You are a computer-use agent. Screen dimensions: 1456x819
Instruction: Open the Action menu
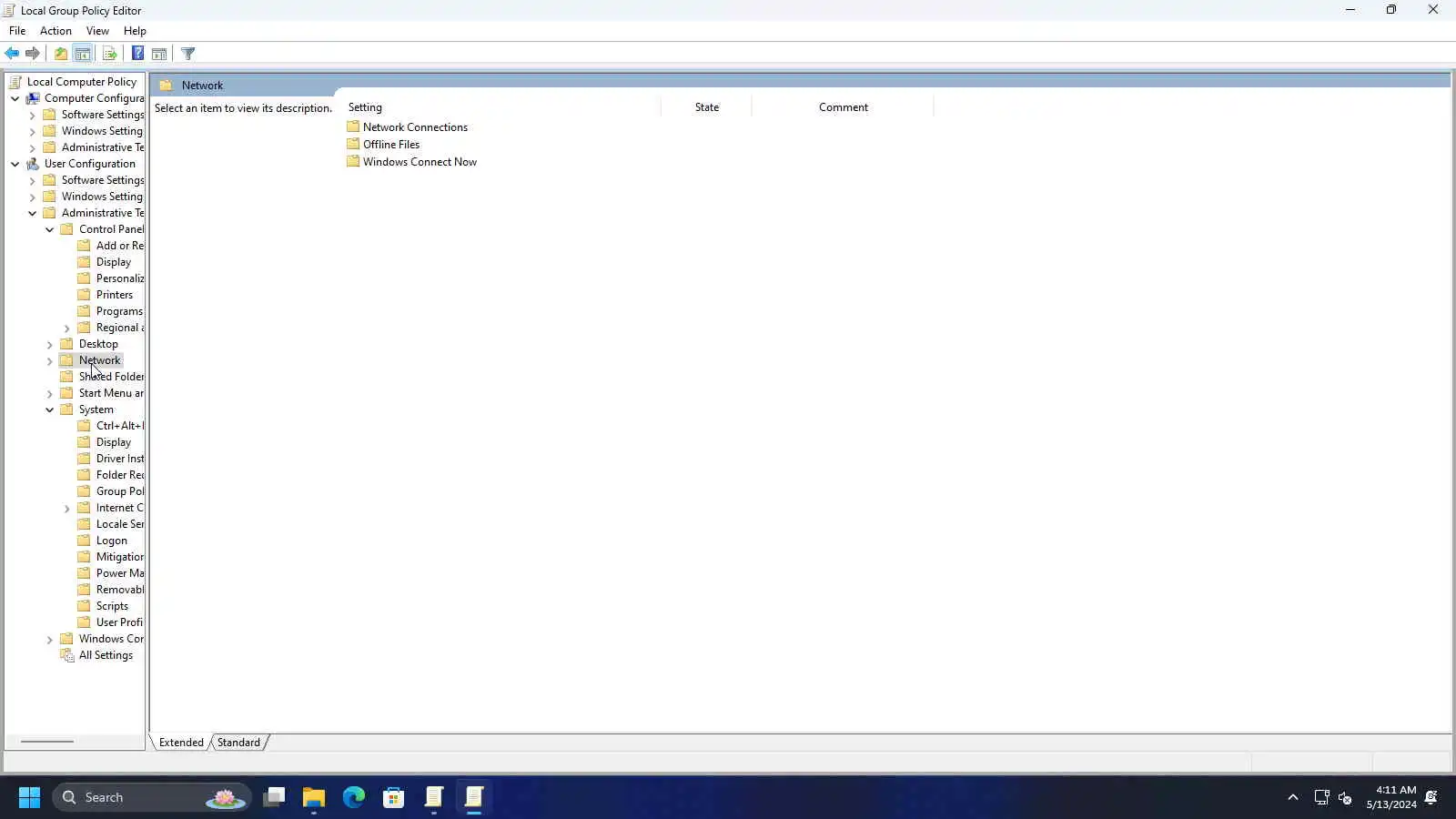pos(56,31)
